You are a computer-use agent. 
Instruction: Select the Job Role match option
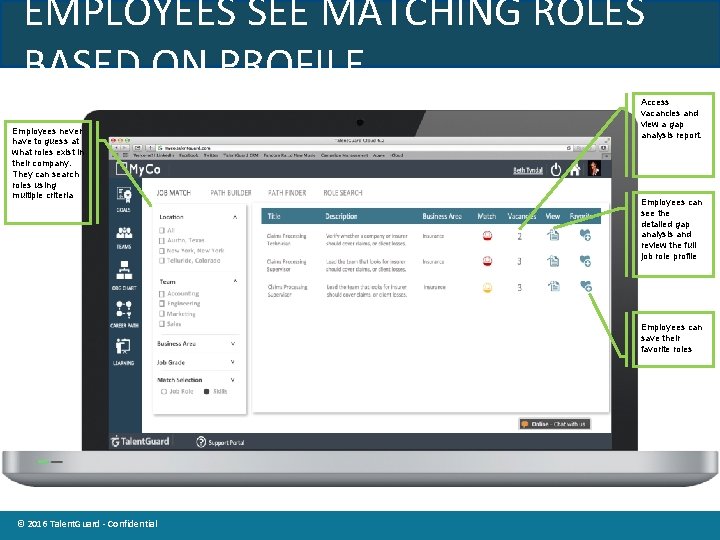point(164,392)
